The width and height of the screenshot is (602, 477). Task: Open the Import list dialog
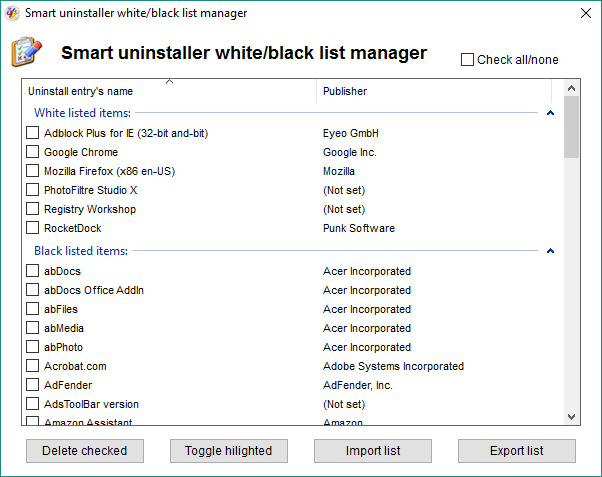coord(373,451)
